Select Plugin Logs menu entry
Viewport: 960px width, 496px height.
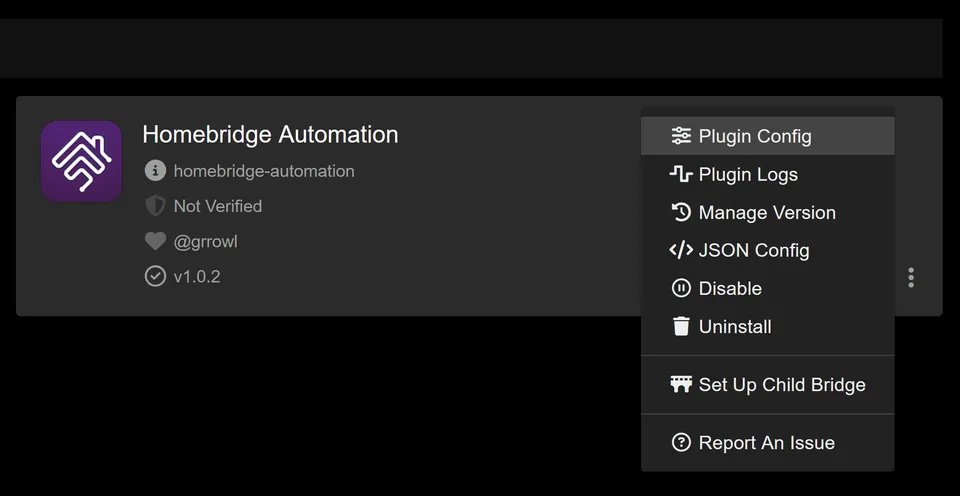point(767,175)
